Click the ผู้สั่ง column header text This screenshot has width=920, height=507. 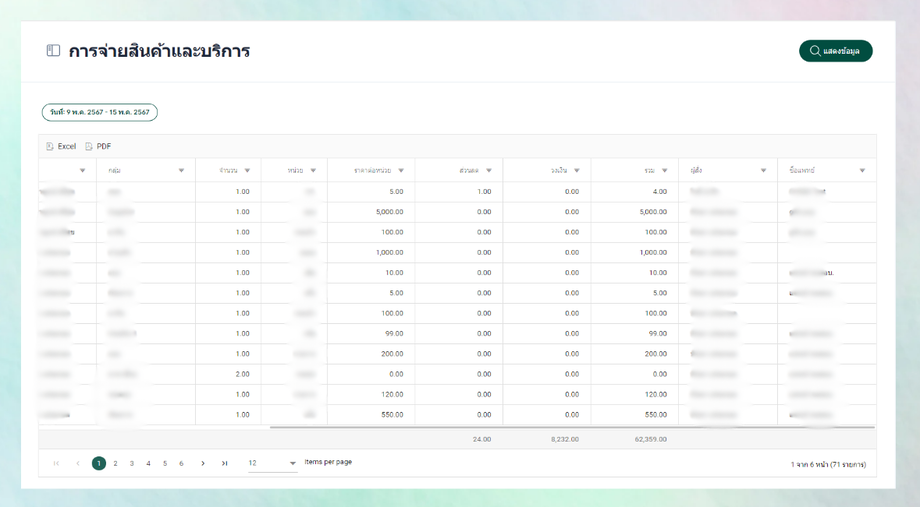tap(696, 170)
